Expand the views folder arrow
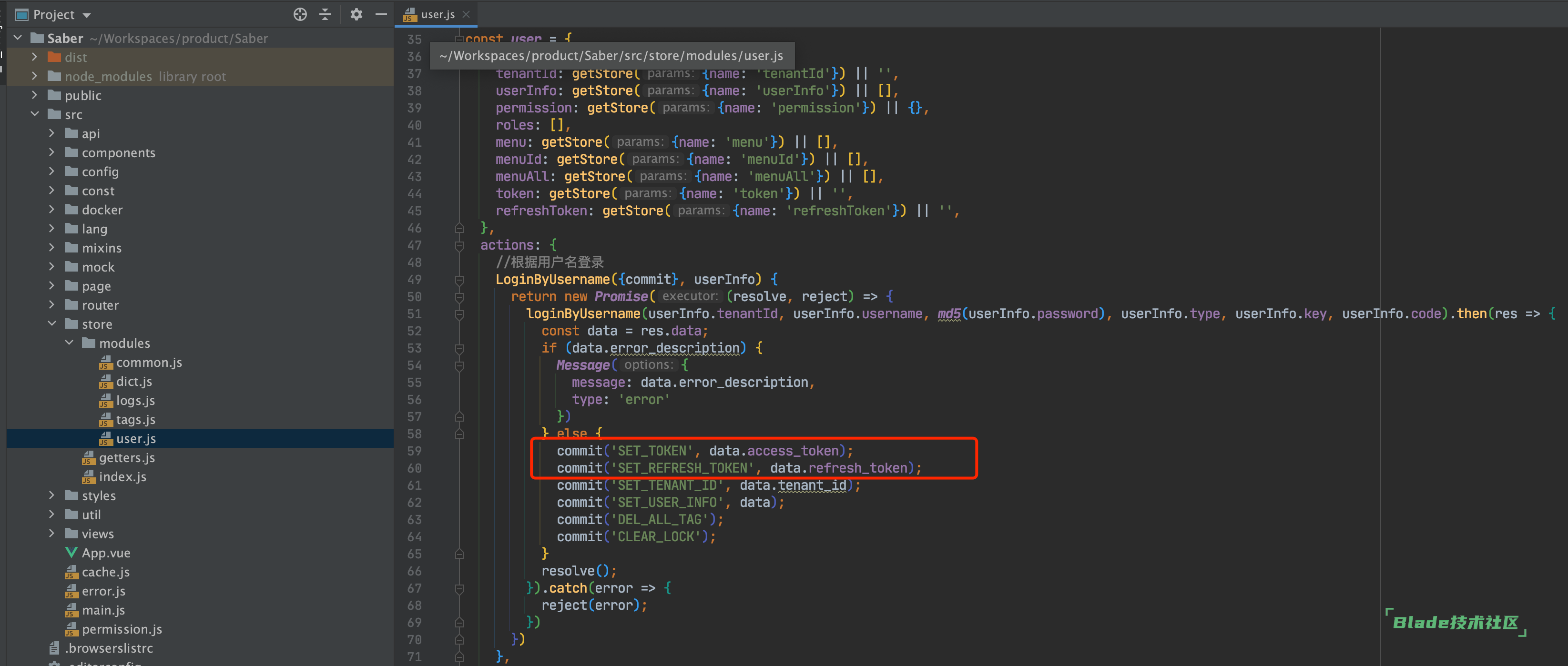 (x=52, y=534)
